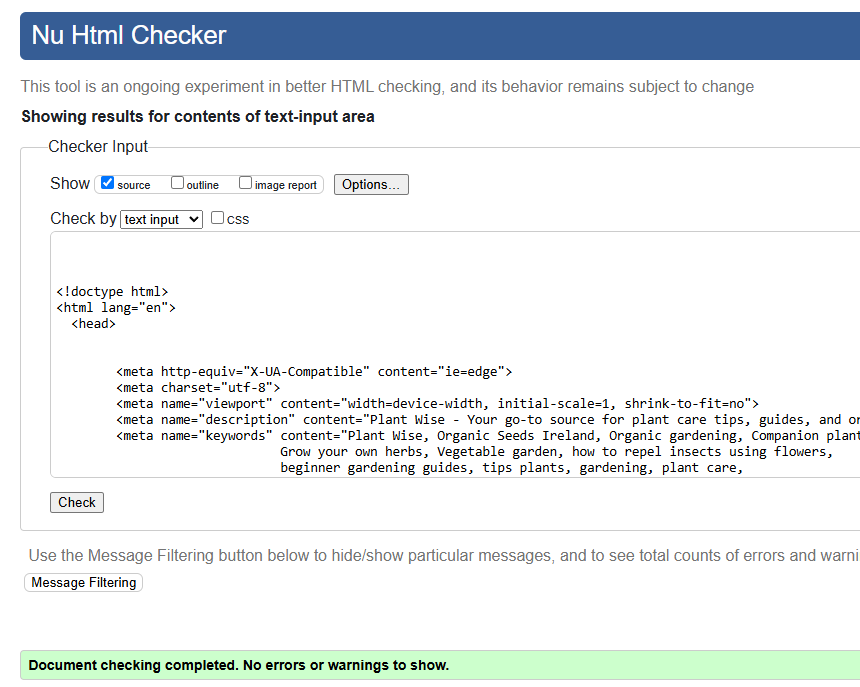Click the 'Grow your own herbs' keywords line

tap(557, 452)
